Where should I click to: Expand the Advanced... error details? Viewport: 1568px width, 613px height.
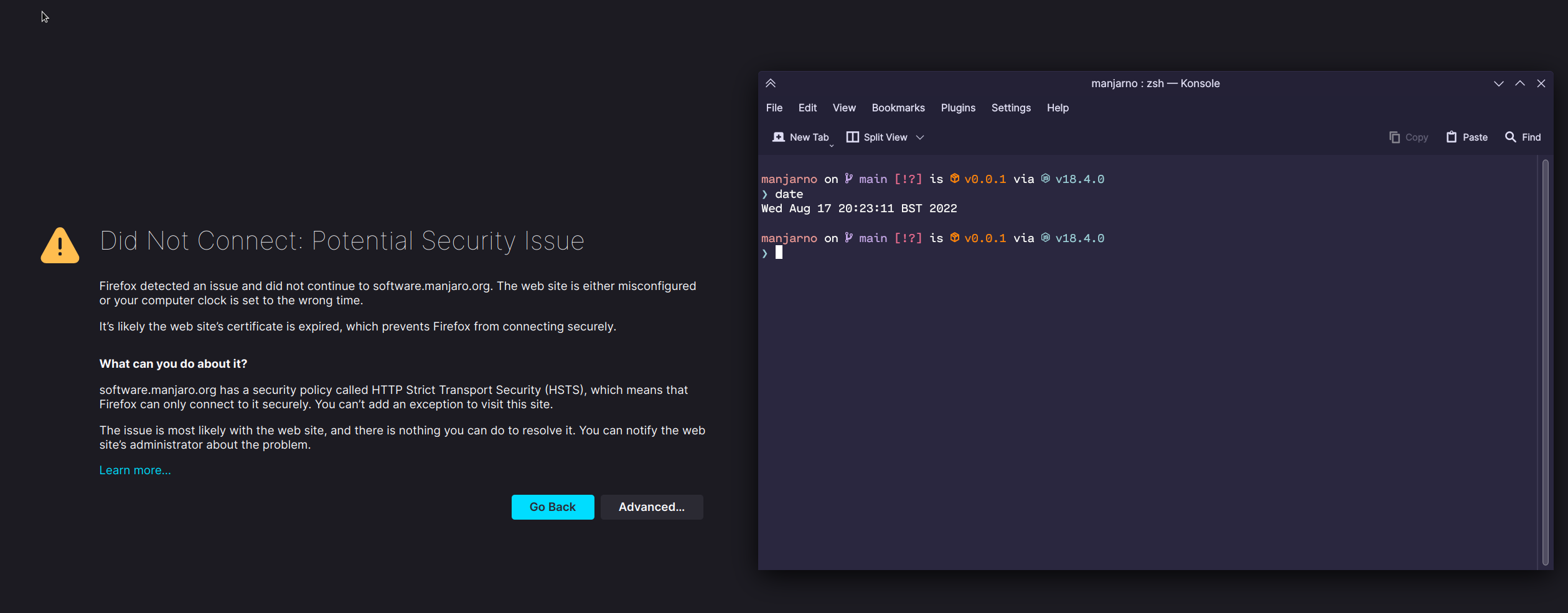click(651, 507)
